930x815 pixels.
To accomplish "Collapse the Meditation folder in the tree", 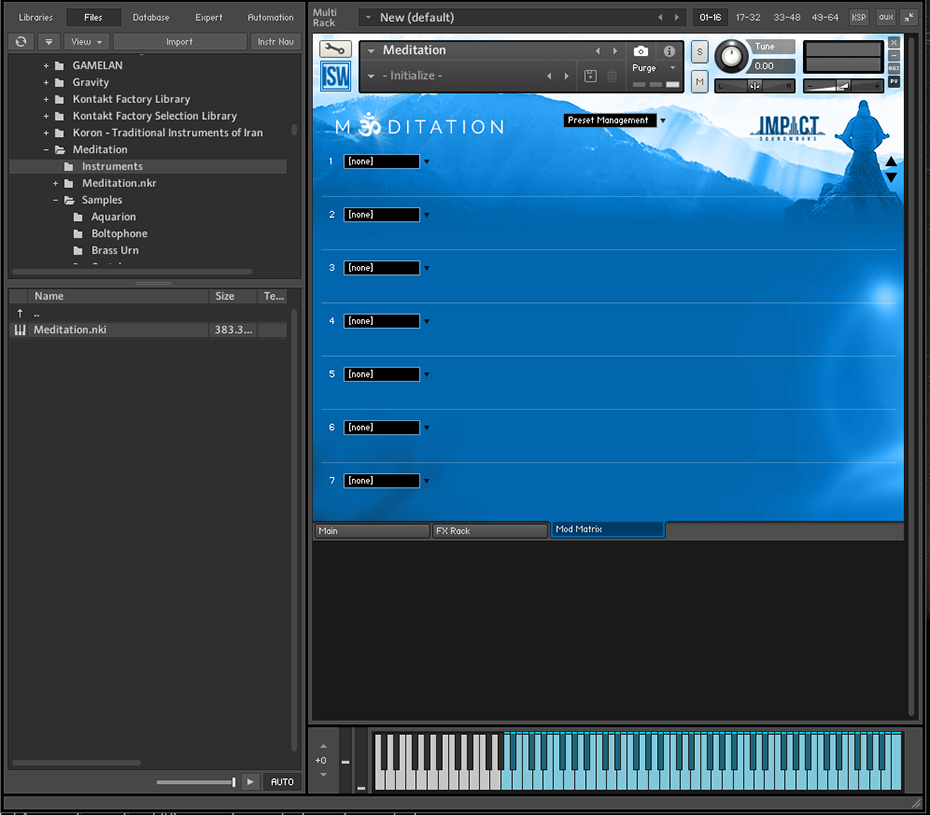I will coord(46,149).
